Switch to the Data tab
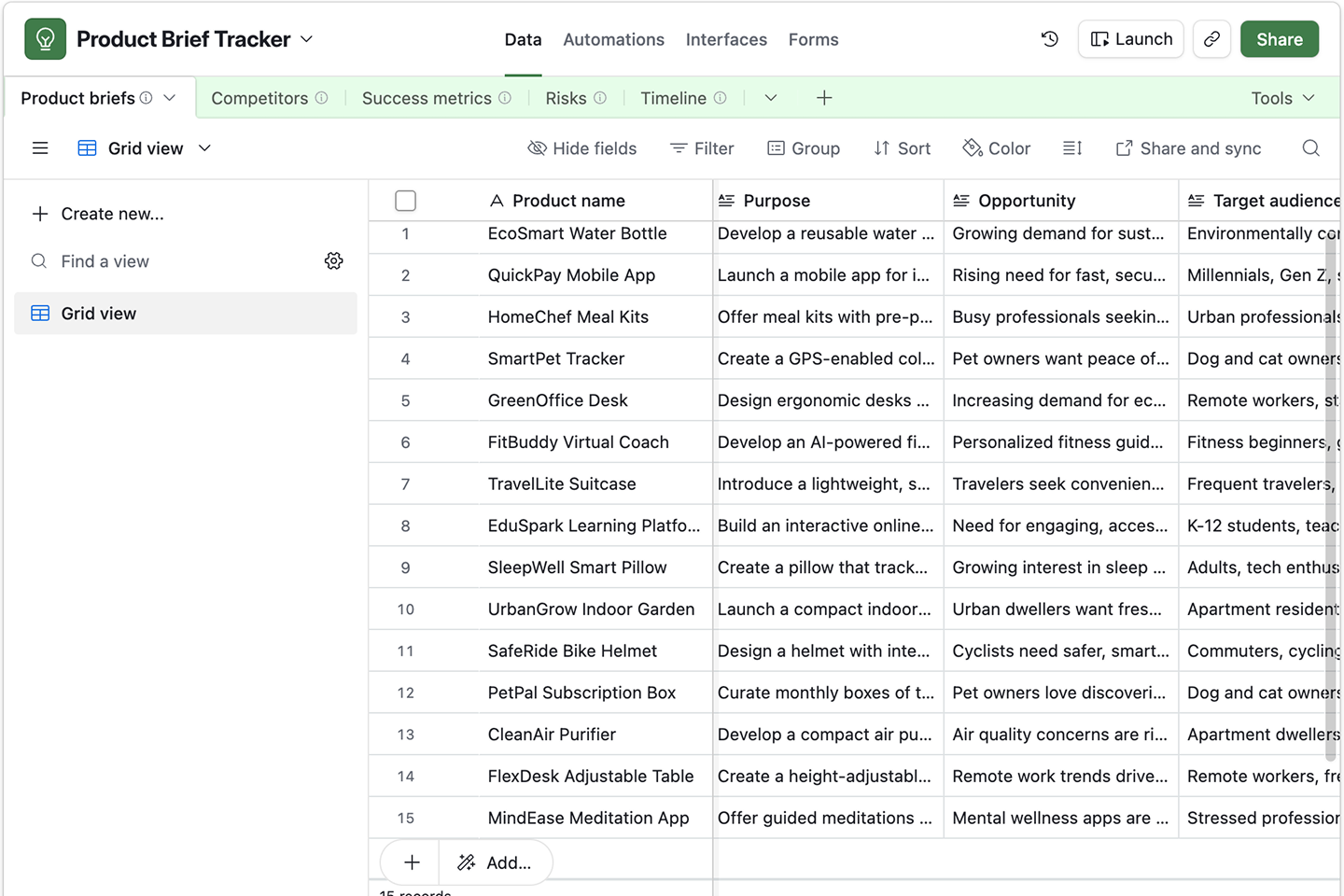 pyautogui.click(x=523, y=40)
